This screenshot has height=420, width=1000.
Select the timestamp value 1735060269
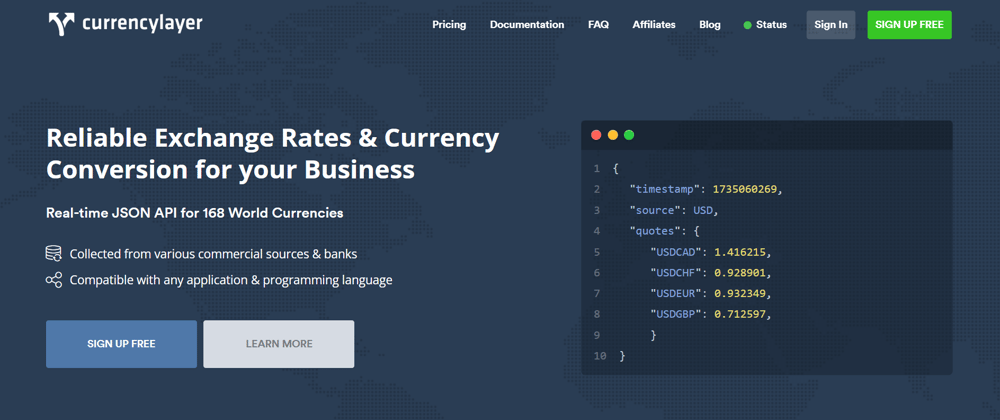point(744,189)
